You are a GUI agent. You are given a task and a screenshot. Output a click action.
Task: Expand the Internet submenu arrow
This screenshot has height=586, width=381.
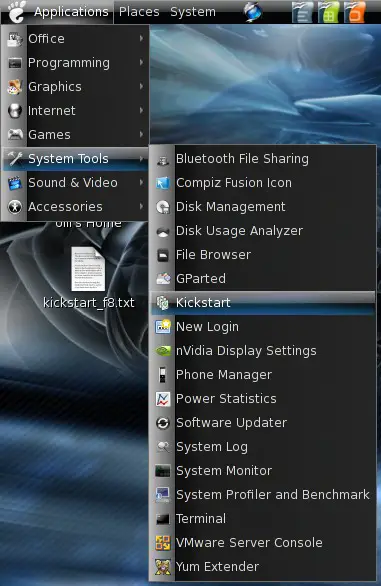(x=141, y=110)
